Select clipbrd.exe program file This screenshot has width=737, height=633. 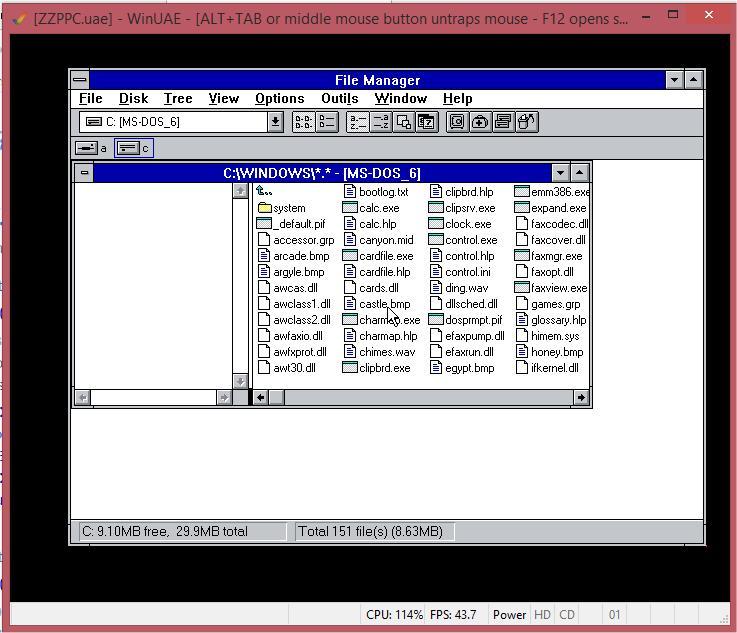[x=376, y=367]
